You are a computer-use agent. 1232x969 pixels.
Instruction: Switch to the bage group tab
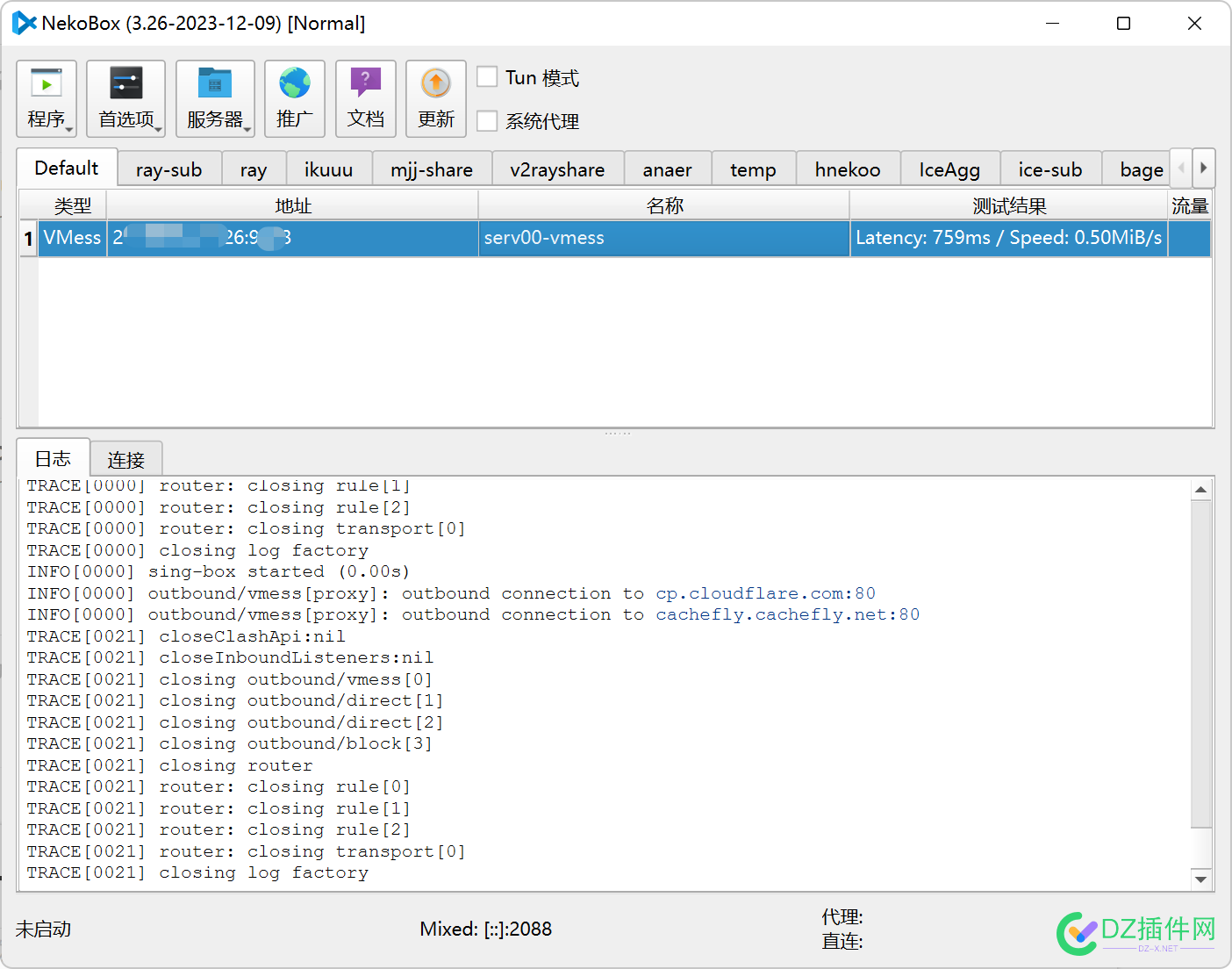(1137, 169)
